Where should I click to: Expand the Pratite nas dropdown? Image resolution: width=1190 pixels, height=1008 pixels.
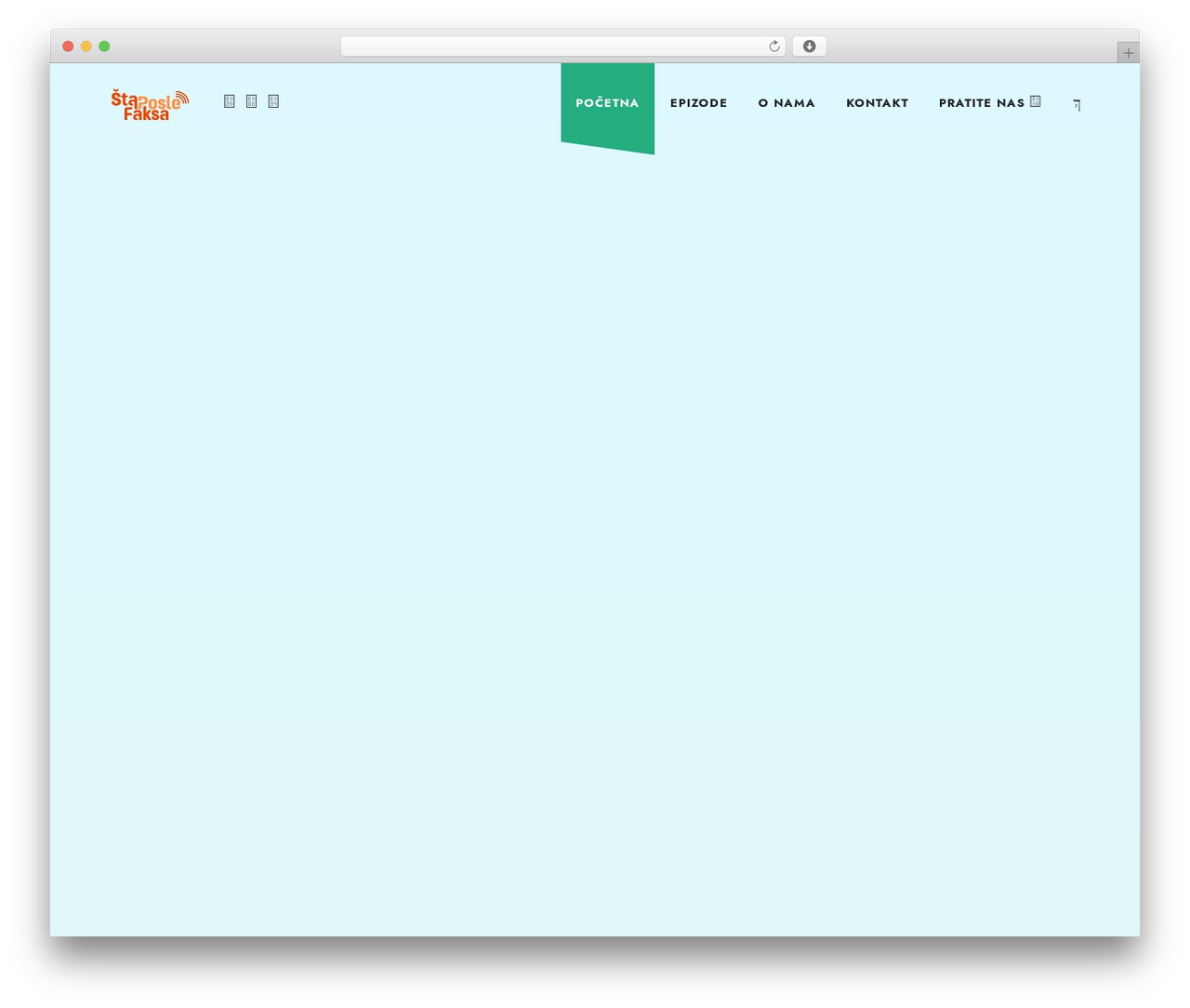pyautogui.click(x=990, y=103)
